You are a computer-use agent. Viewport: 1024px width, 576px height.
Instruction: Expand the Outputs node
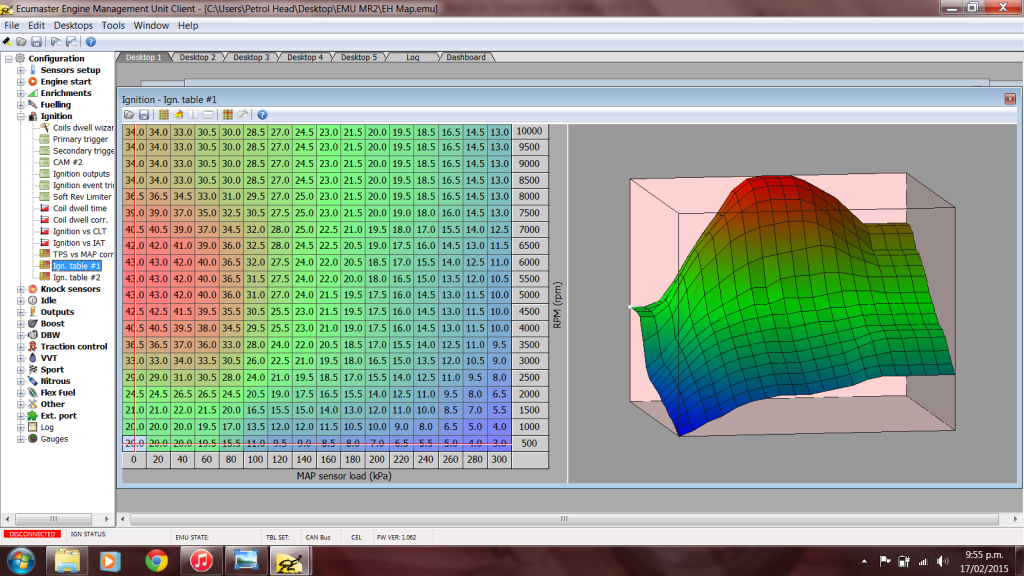click(x=21, y=312)
